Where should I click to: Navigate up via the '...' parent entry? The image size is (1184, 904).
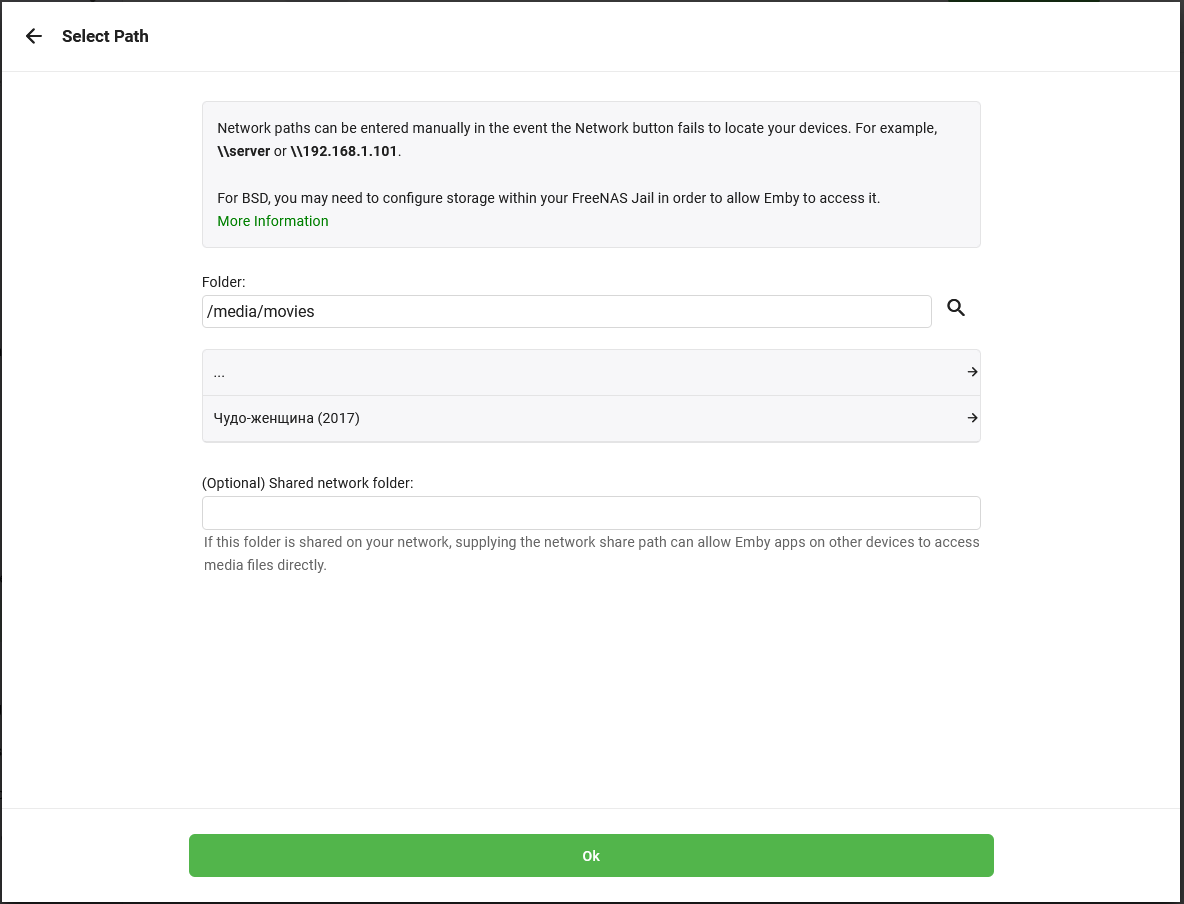coord(591,372)
